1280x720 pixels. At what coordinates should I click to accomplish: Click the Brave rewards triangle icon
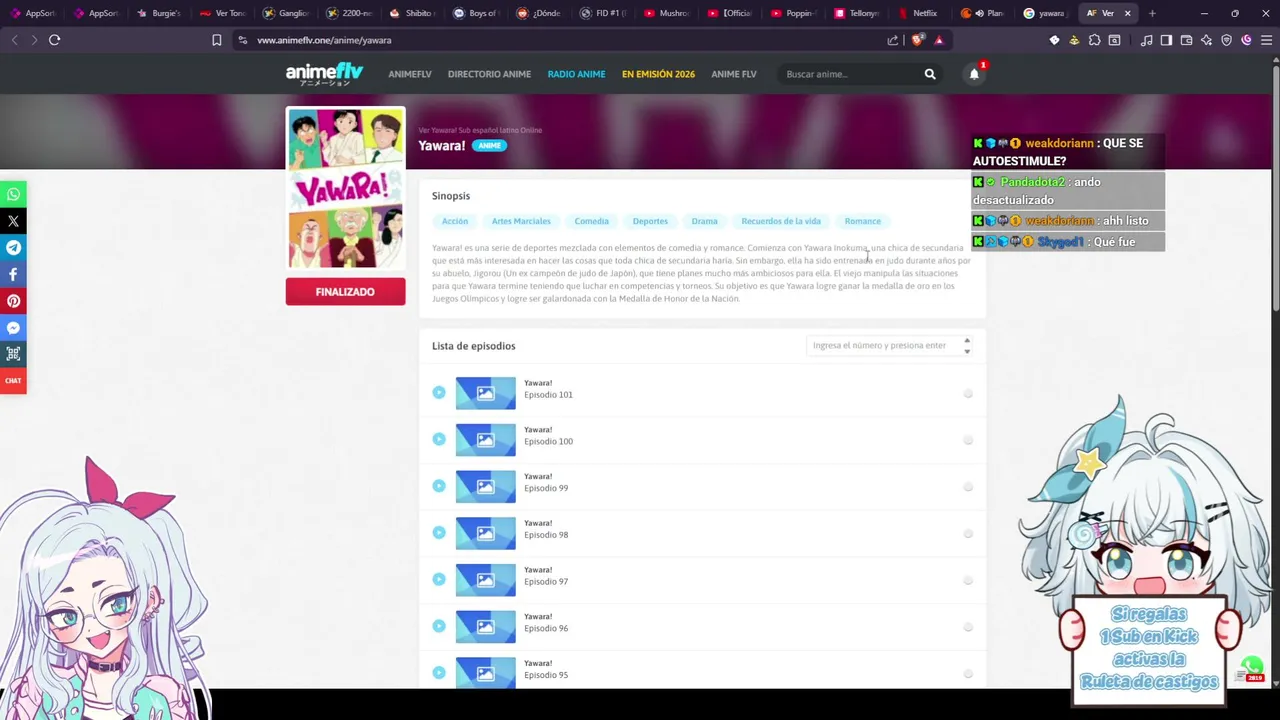[938, 40]
